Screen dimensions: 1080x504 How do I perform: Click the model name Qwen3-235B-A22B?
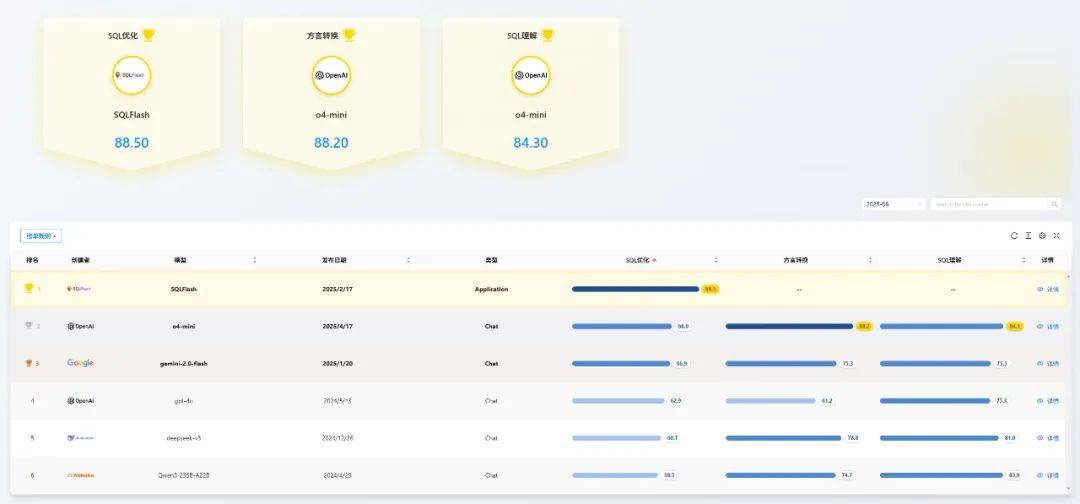183,475
